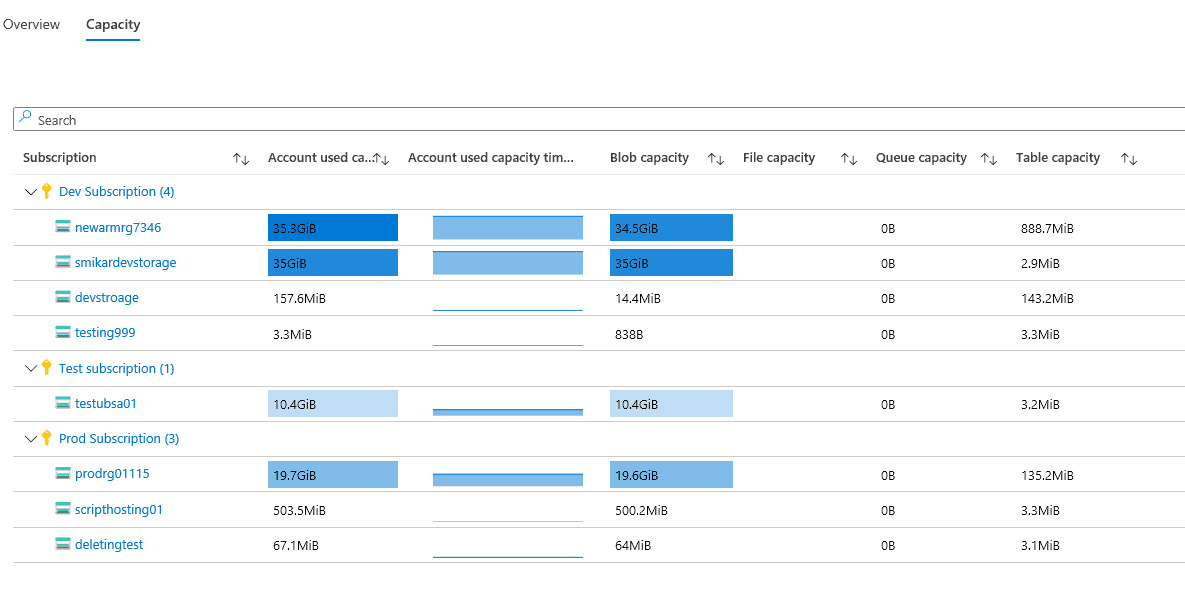Sort the Queue capacity column
The image size is (1185, 591).
(989, 158)
